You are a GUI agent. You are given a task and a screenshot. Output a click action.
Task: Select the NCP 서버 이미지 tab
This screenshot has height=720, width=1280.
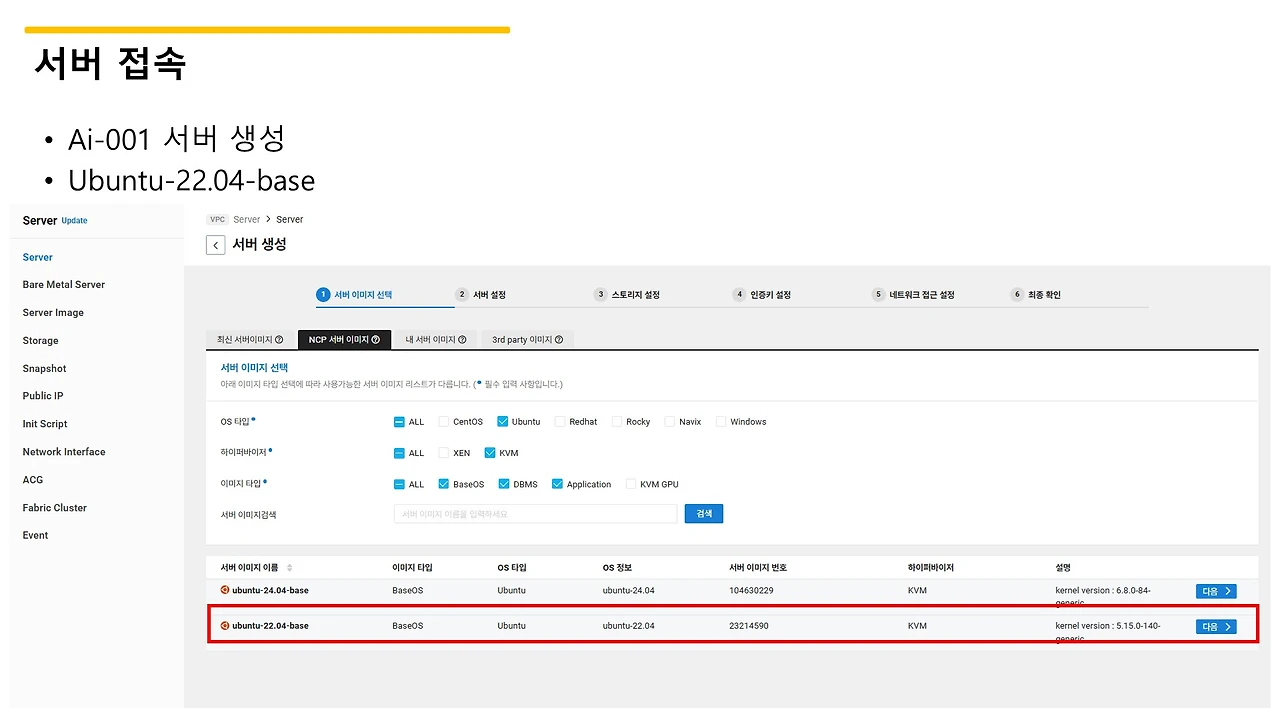tap(344, 340)
